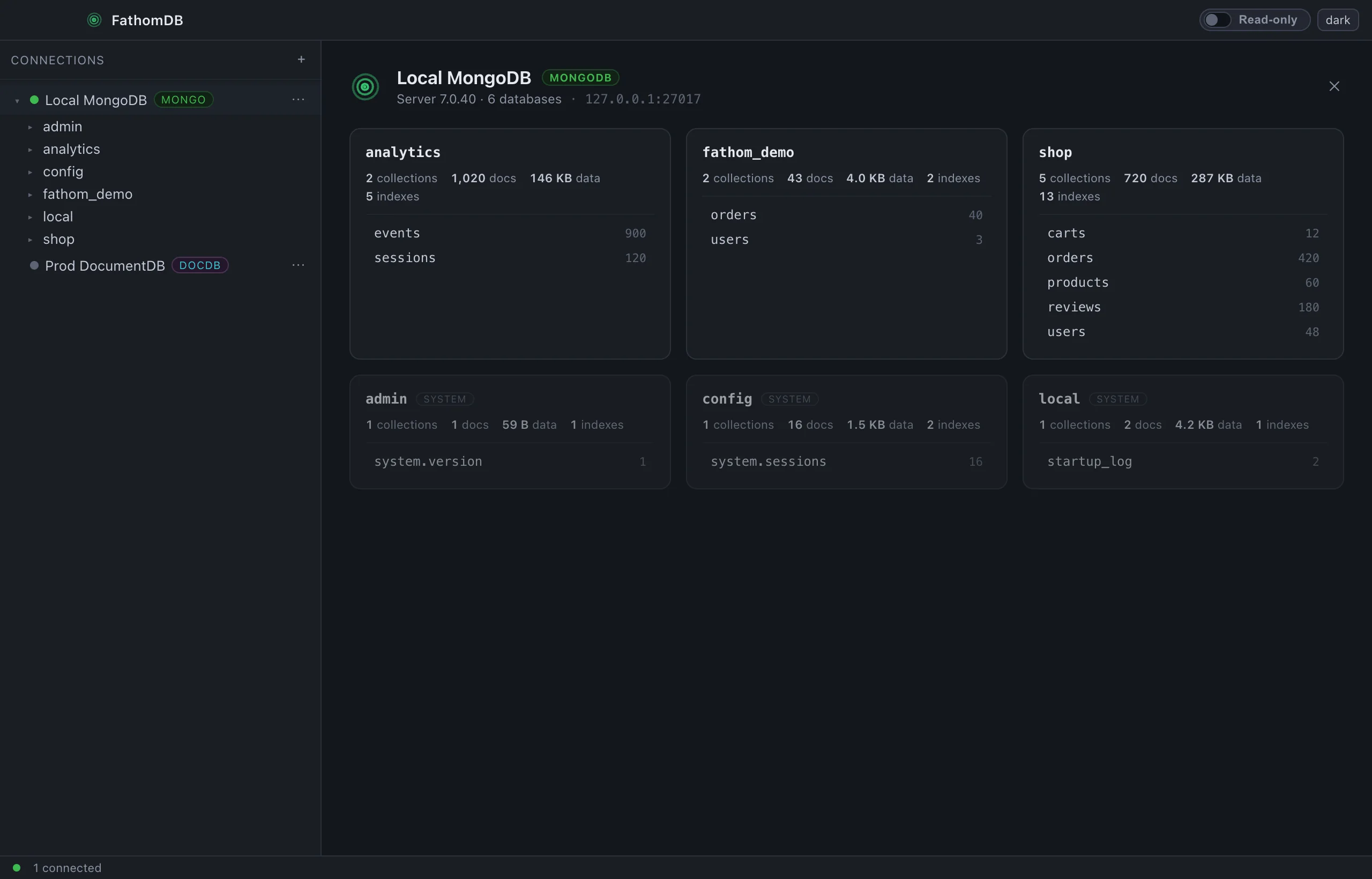Click the '1 connected' status text

point(68,868)
